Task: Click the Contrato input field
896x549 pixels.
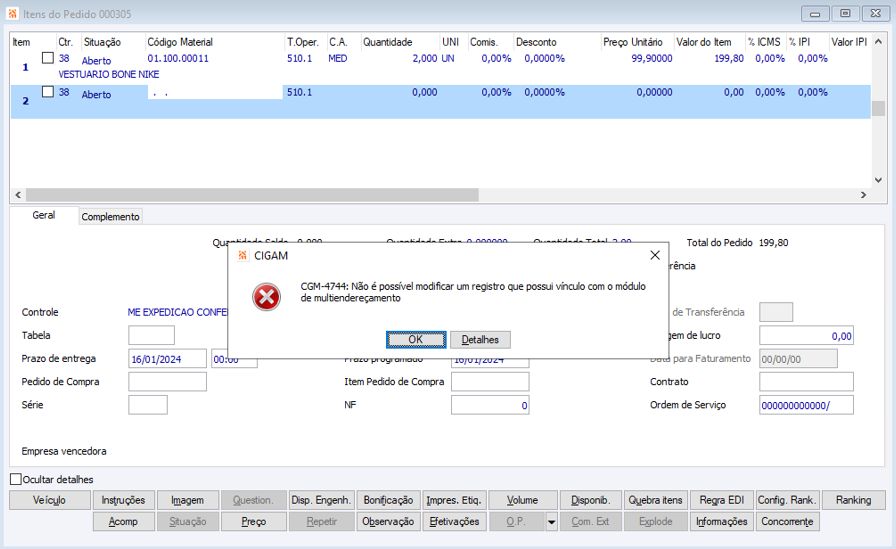Action: [806, 382]
